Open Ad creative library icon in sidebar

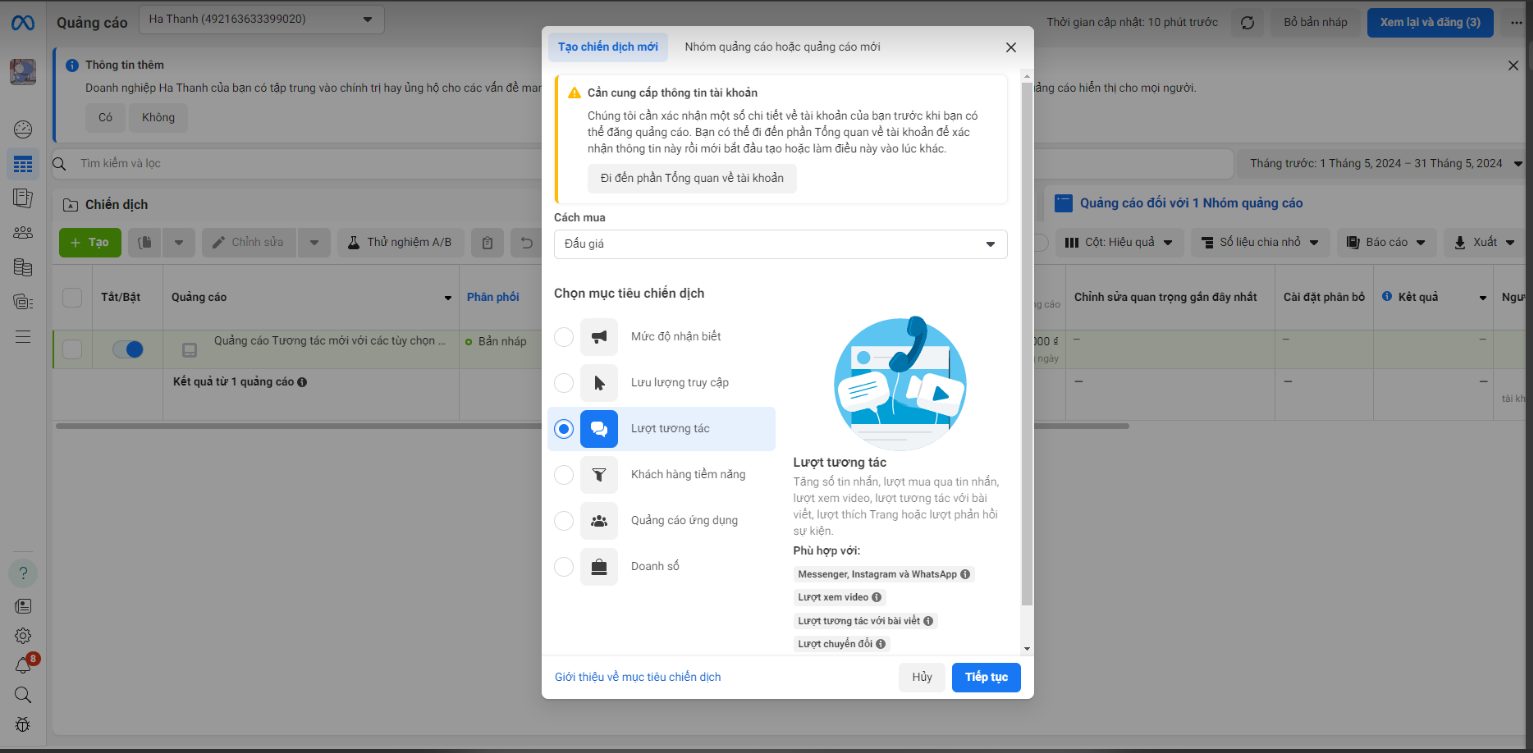coord(22,301)
